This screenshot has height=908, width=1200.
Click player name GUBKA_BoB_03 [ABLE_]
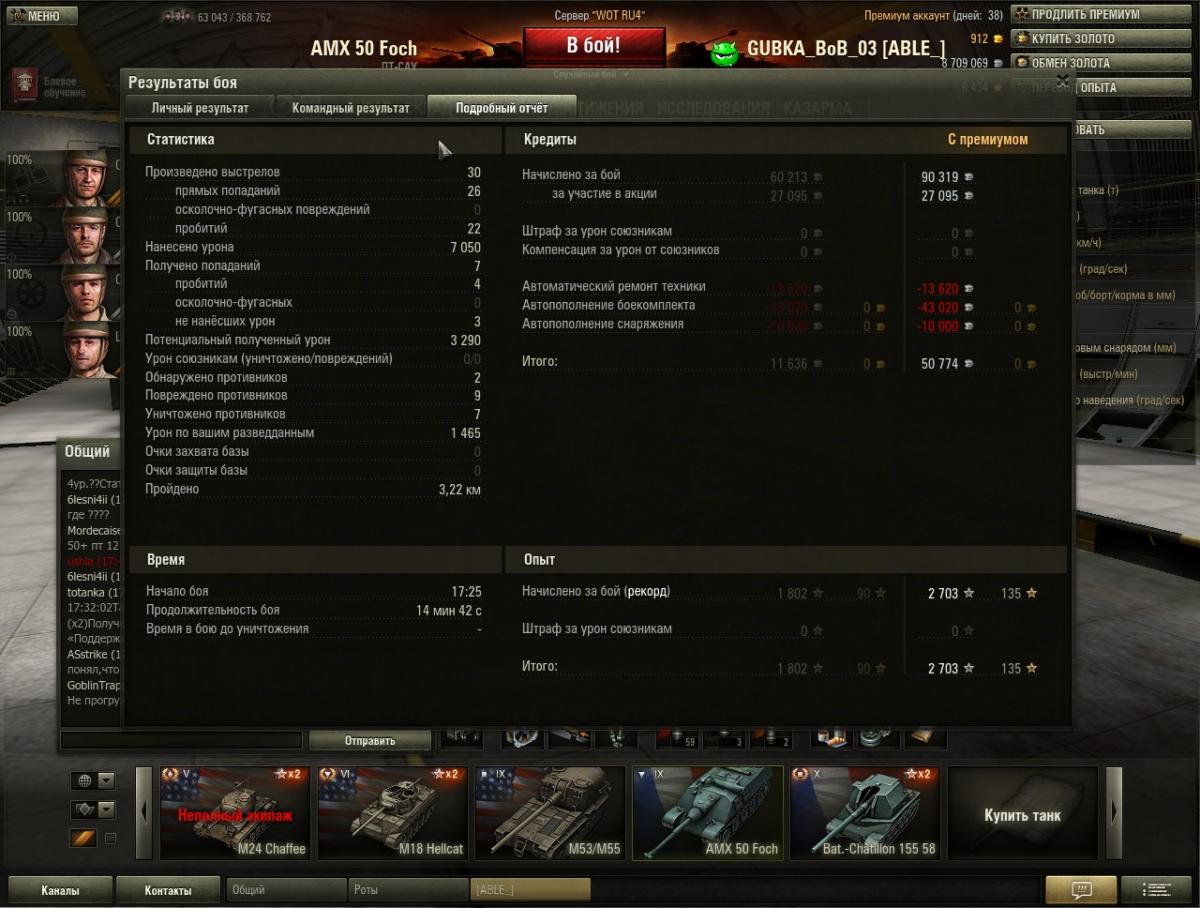[x=846, y=49]
